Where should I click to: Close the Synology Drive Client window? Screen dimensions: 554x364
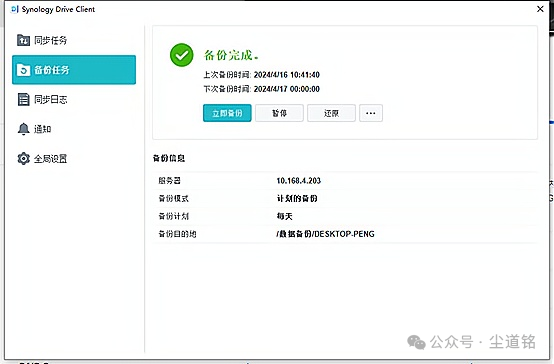tap(540, 9)
